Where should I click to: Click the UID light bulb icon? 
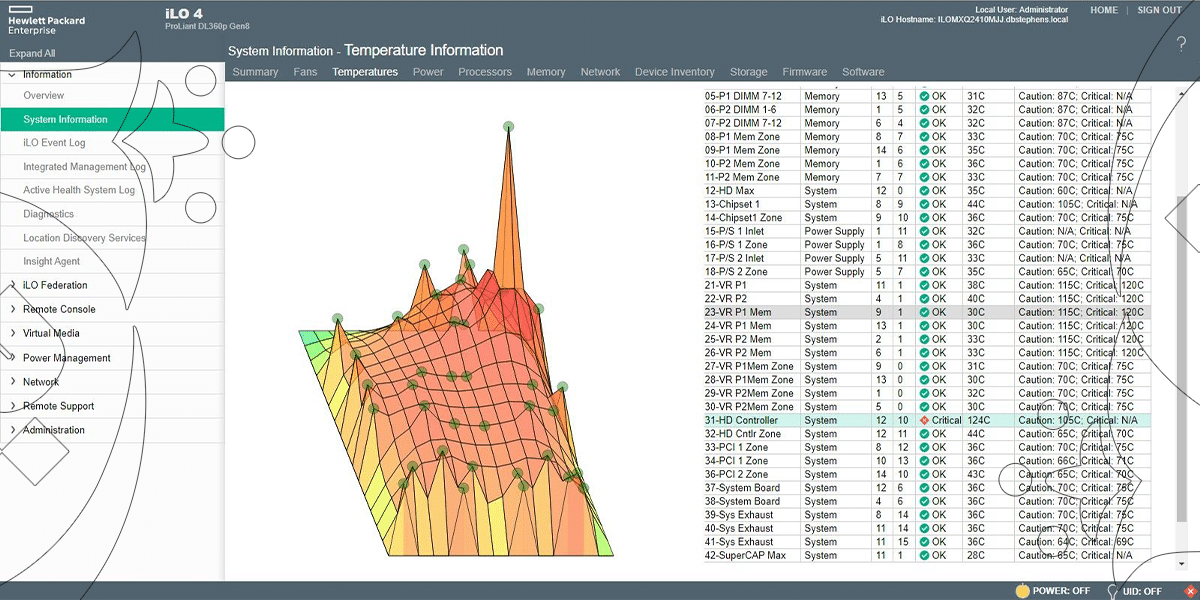[x=1111, y=591]
